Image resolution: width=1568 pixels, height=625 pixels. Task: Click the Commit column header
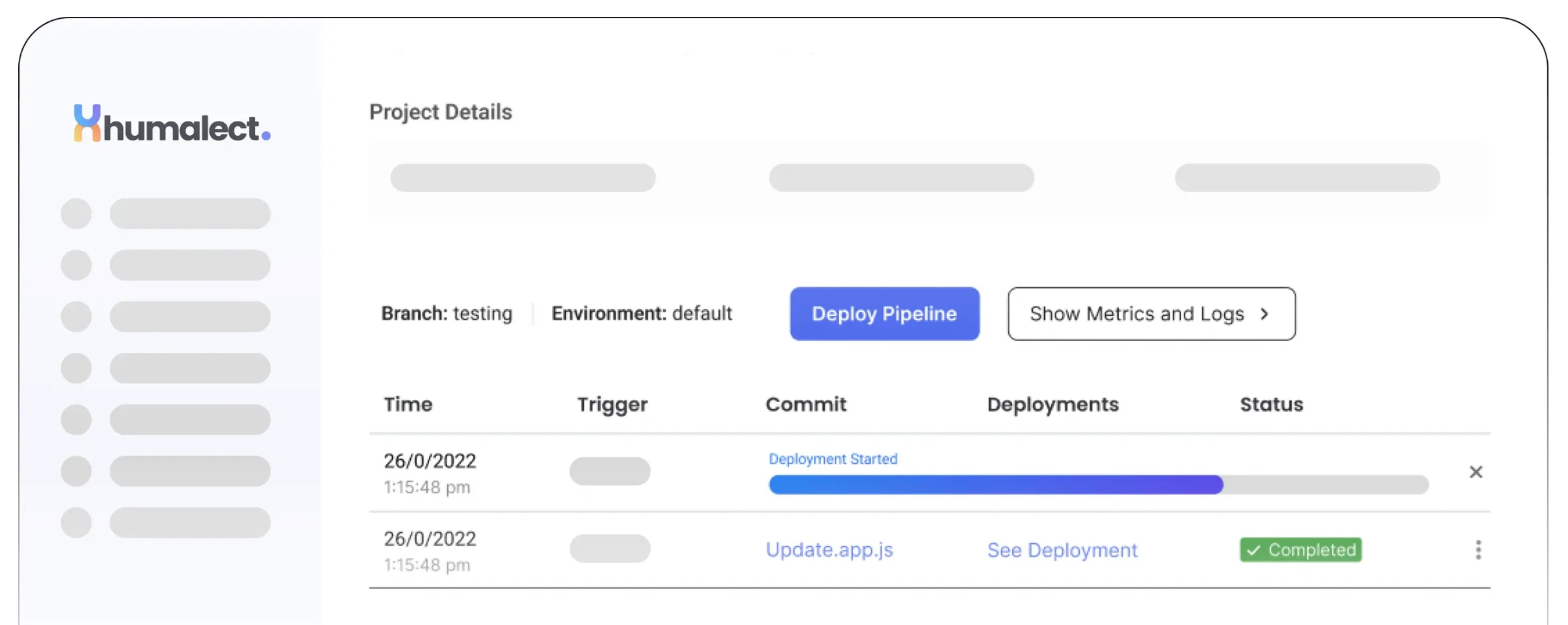(x=805, y=404)
